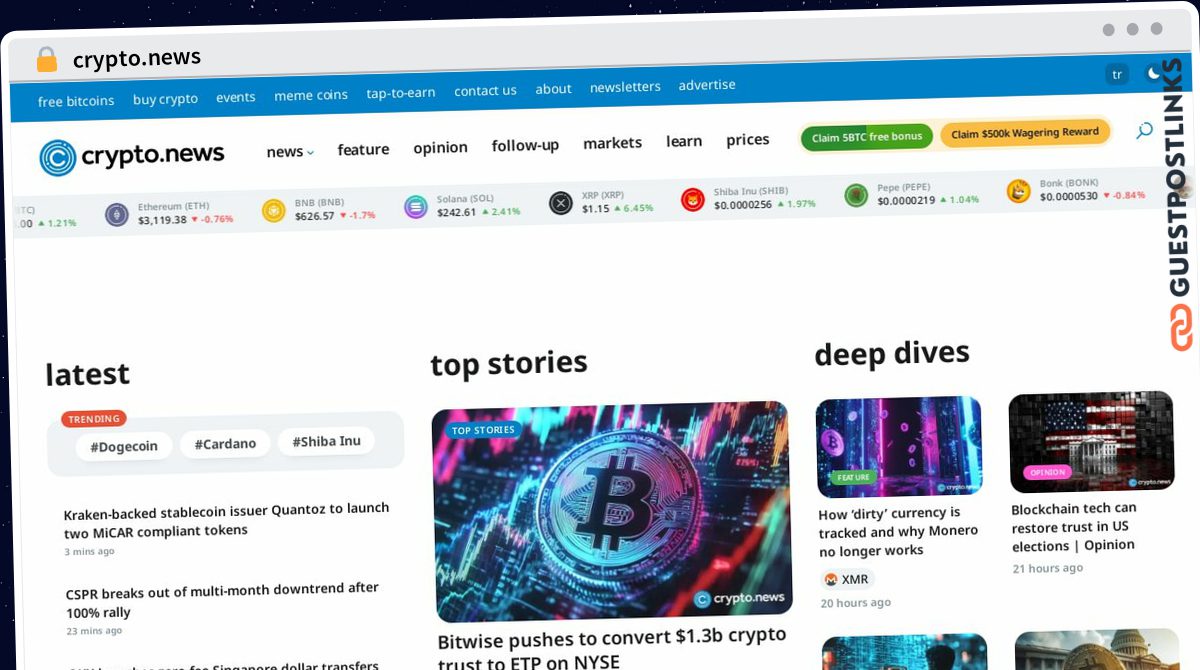
Task: Open Kraken-backed stablecoin Quantoz article
Action: (x=227, y=519)
